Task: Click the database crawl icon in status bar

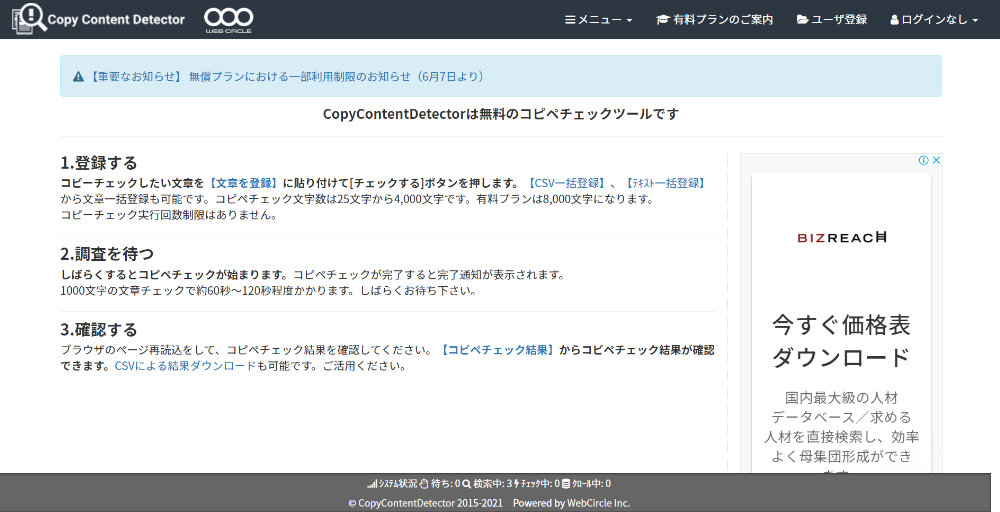Action: tap(566, 484)
